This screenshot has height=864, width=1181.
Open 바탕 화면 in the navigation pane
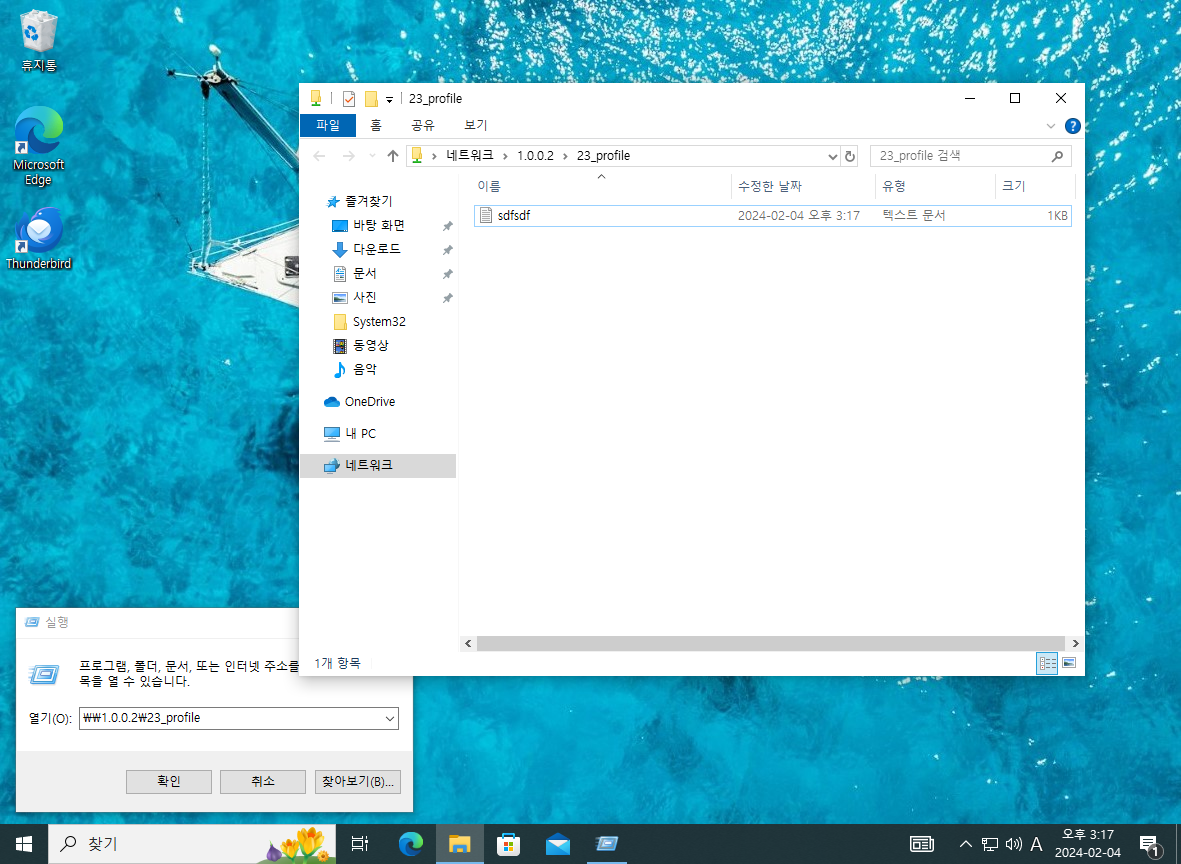point(379,225)
